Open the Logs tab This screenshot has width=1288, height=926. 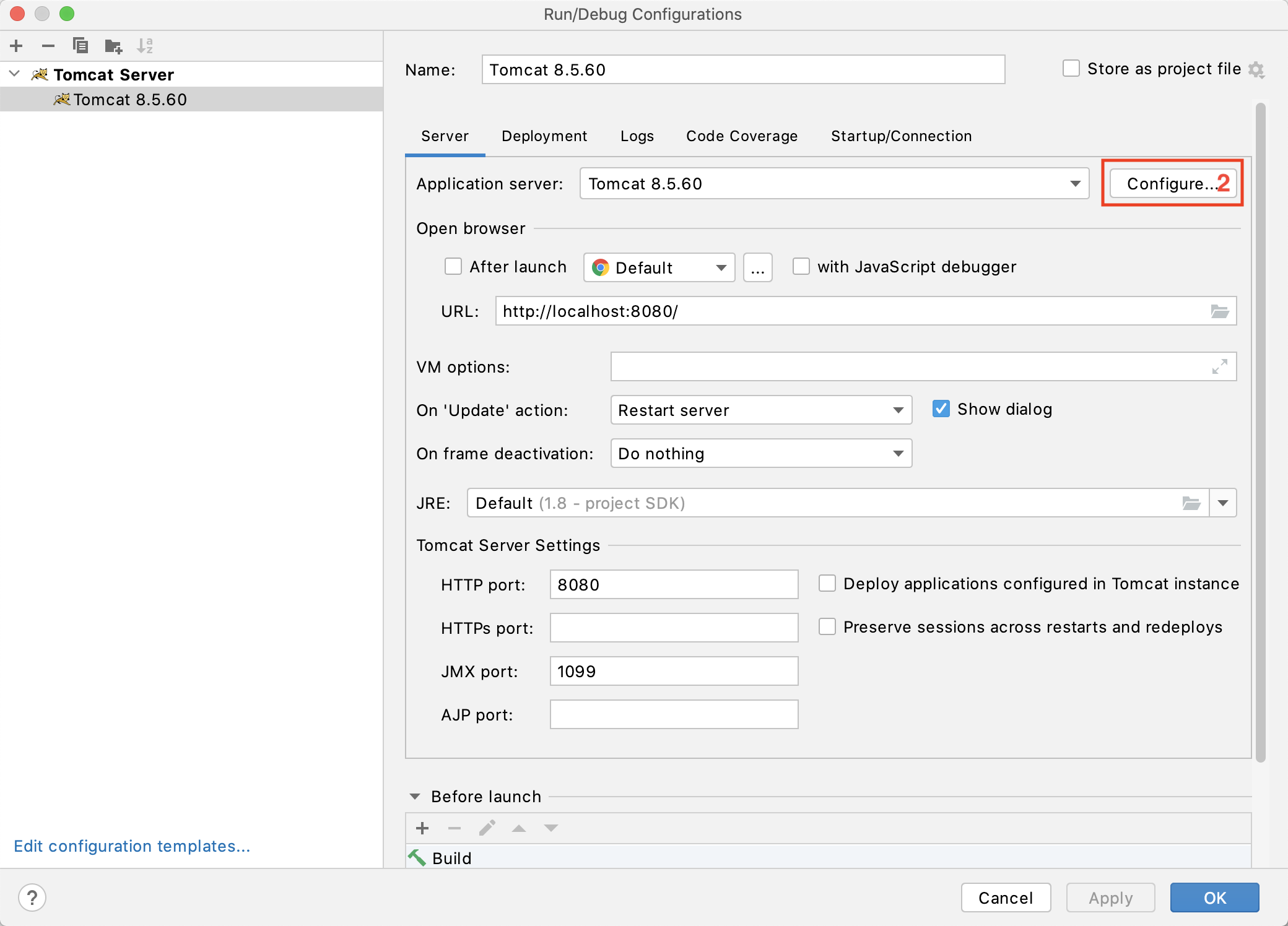pos(637,136)
